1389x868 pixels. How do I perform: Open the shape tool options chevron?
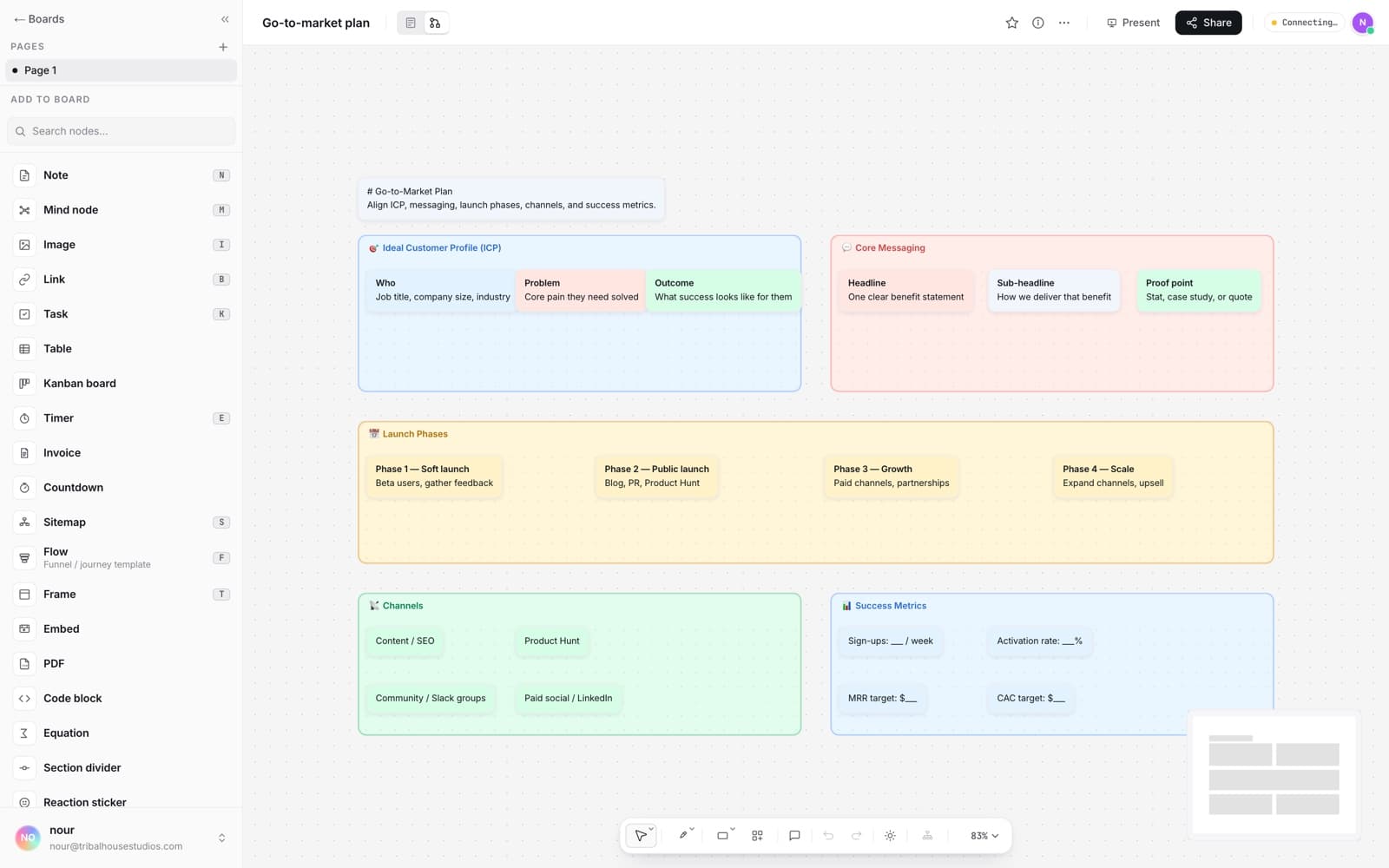coord(733,829)
